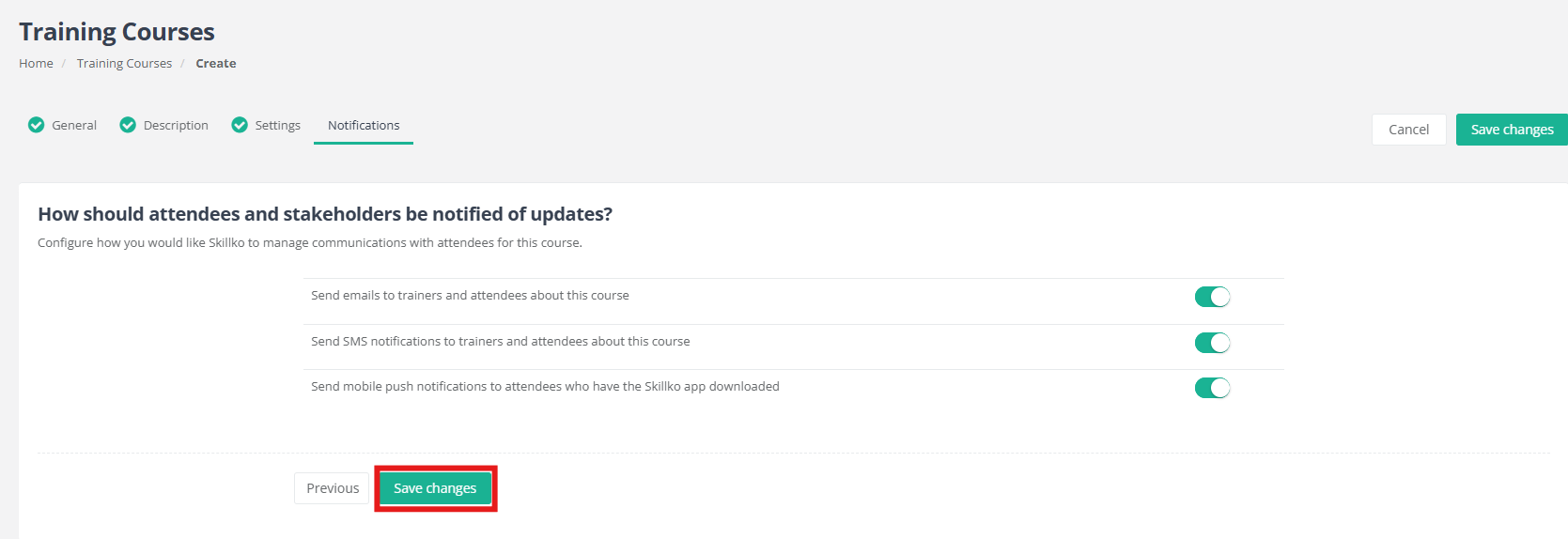The height and width of the screenshot is (539, 1568).
Task: Click the Create breadcrumb item
Action: click(216, 64)
